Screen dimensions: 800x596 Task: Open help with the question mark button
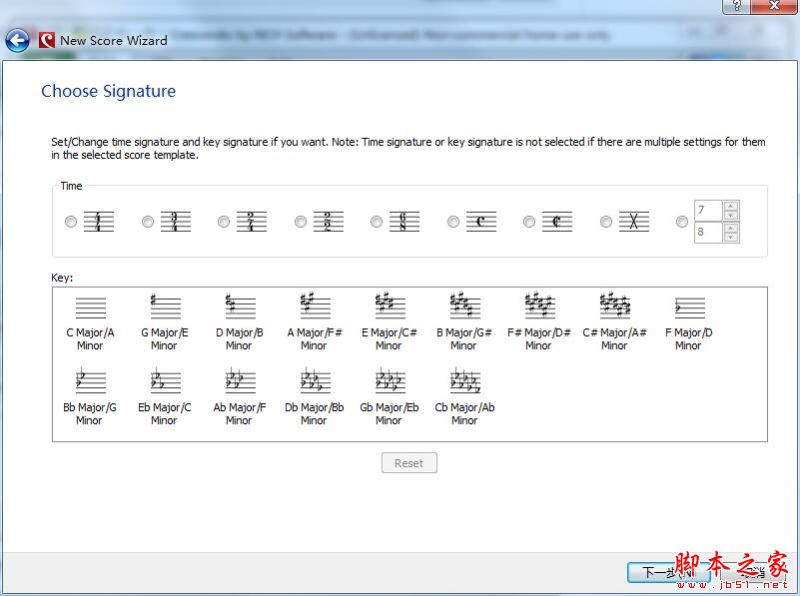[736, 6]
